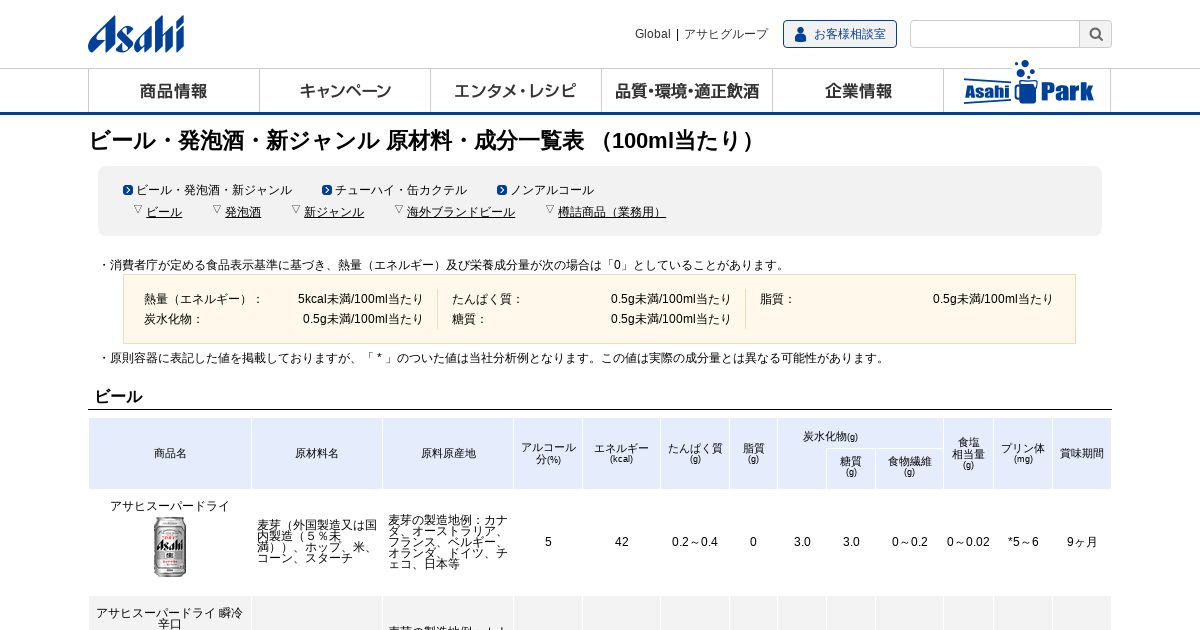This screenshot has width=1200, height=630.
Task: Click the salt value 0～0.02 cell
Action: pos(968,542)
